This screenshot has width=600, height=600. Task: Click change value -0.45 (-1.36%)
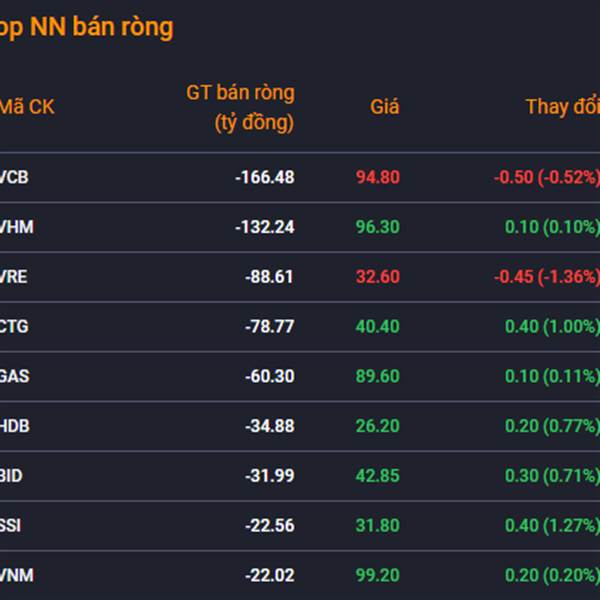click(547, 277)
